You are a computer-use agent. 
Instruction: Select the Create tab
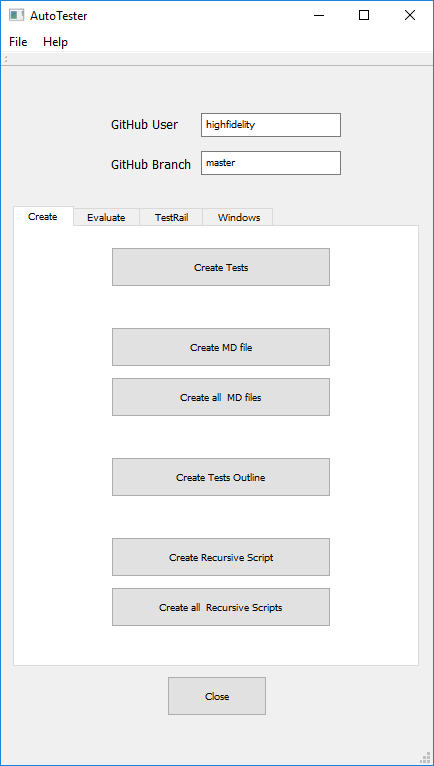pyautogui.click(x=43, y=216)
